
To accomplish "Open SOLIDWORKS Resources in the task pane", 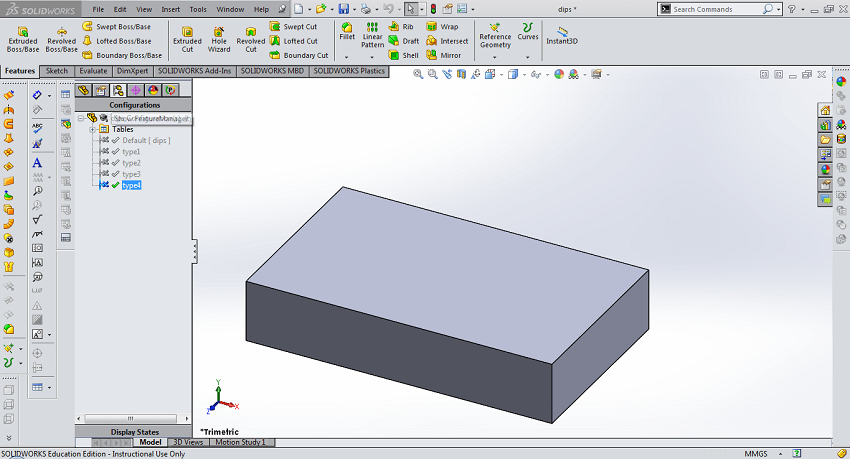I will (825, 111).
